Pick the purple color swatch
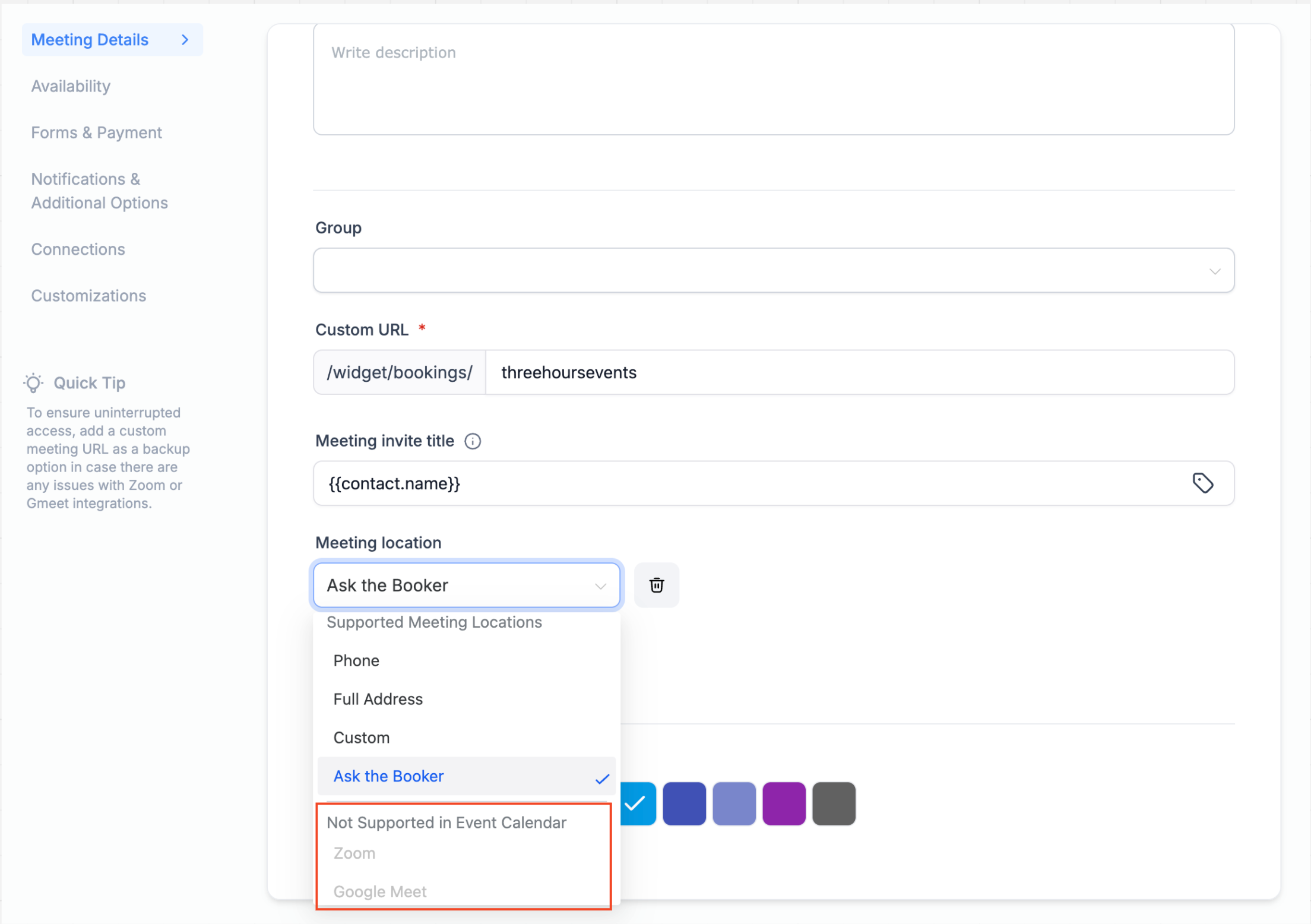Viewport: 1311px width, 924px height. [784, 803]
